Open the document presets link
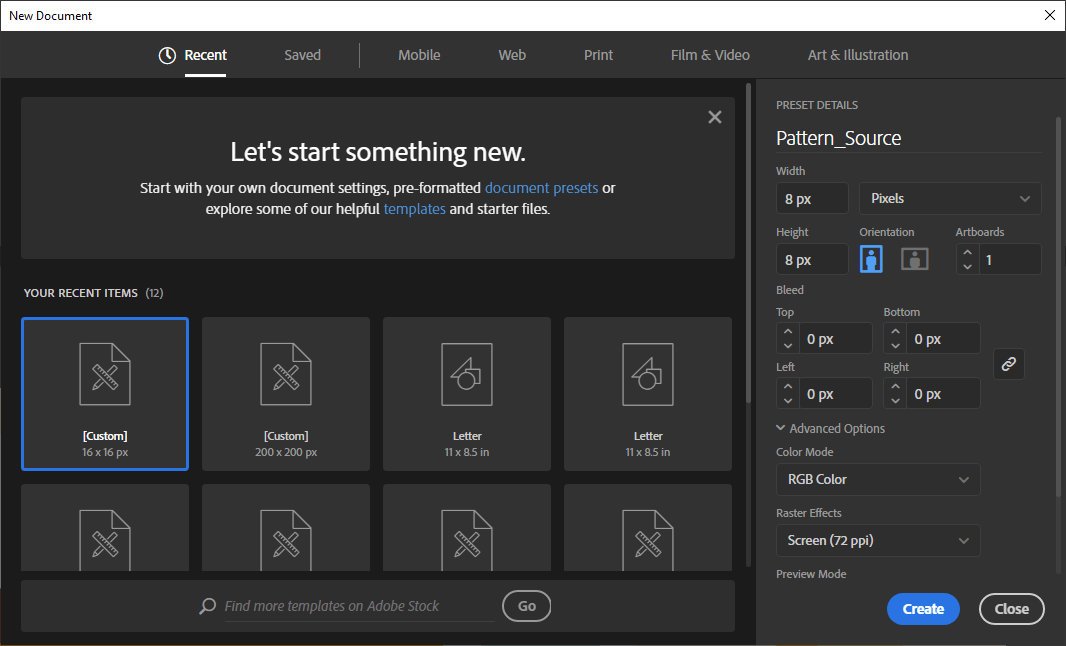The width and height of the screenshot is (1066, 646). tap(541, 188)
